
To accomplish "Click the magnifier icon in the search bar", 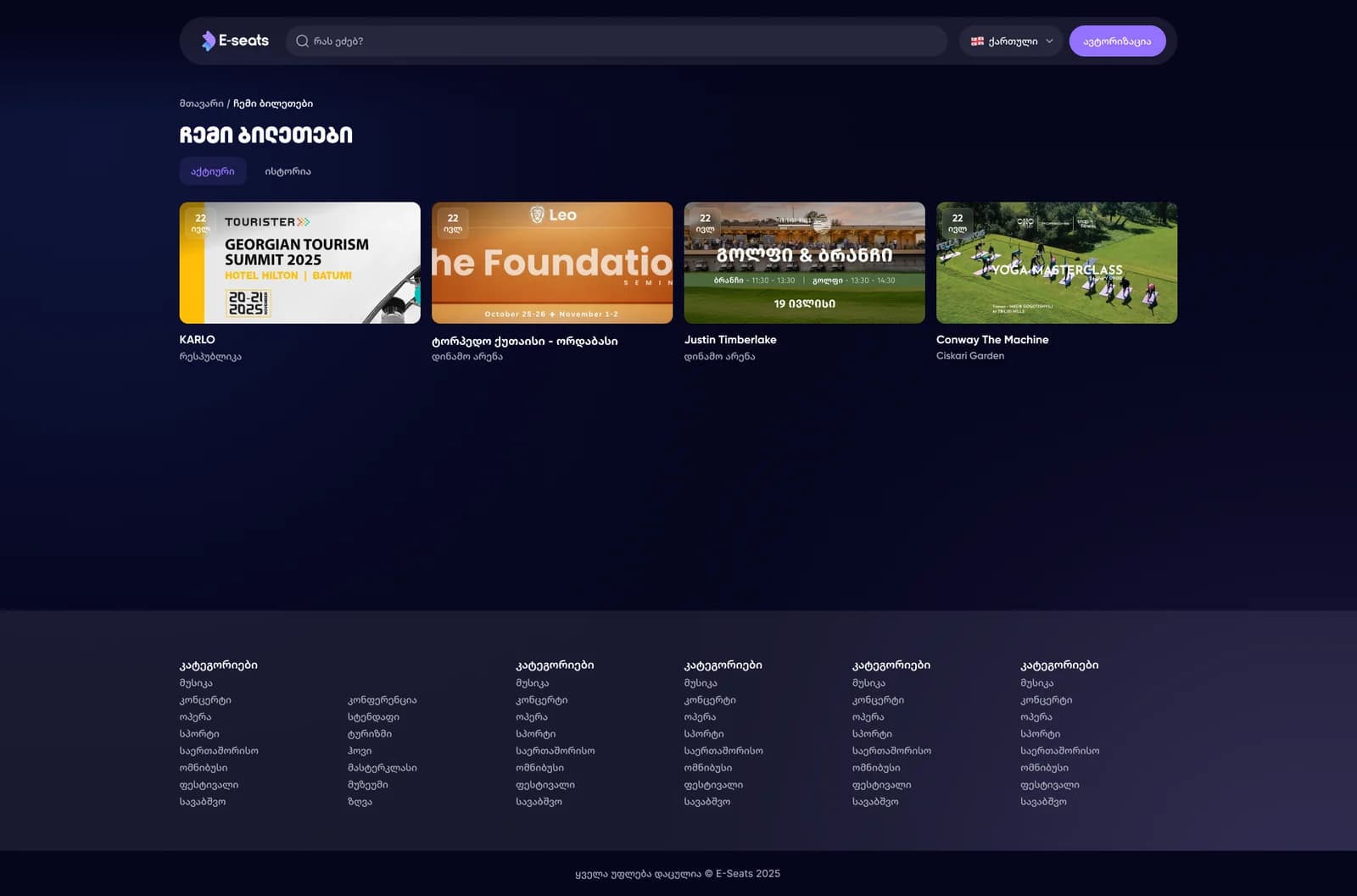I will coord(302,41).
